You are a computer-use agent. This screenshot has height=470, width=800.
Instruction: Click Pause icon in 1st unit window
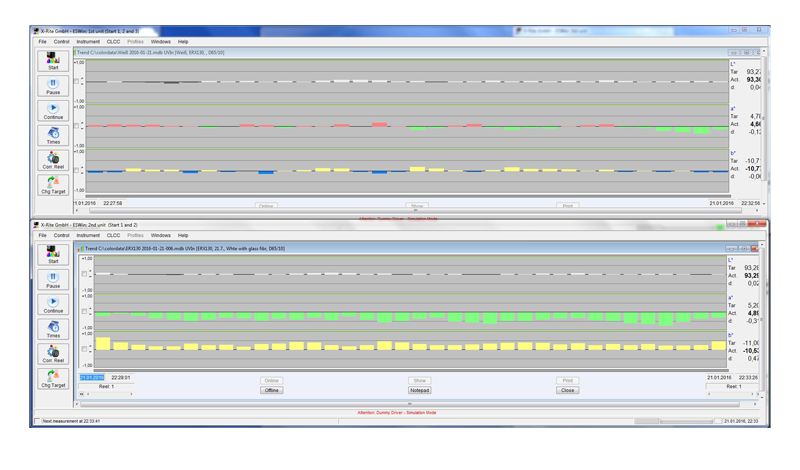click(53, 86)
